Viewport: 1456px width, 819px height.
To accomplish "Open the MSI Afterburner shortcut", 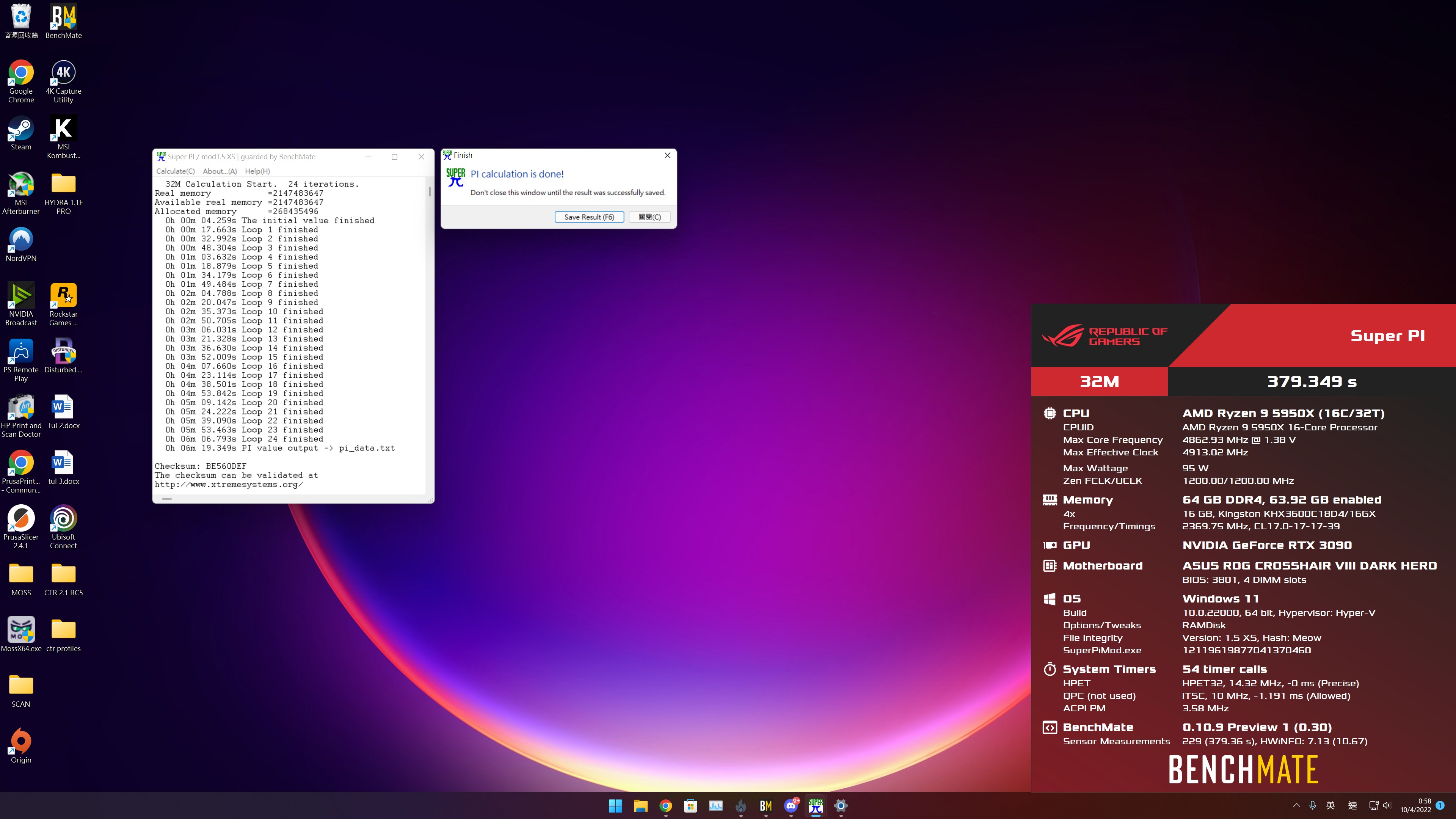I will (x=21, y=193).
